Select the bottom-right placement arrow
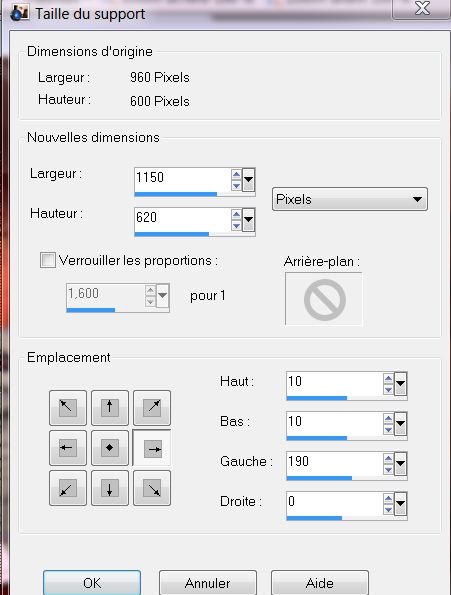The width and height of the screenshot is (451, 595). pos(152,488)
